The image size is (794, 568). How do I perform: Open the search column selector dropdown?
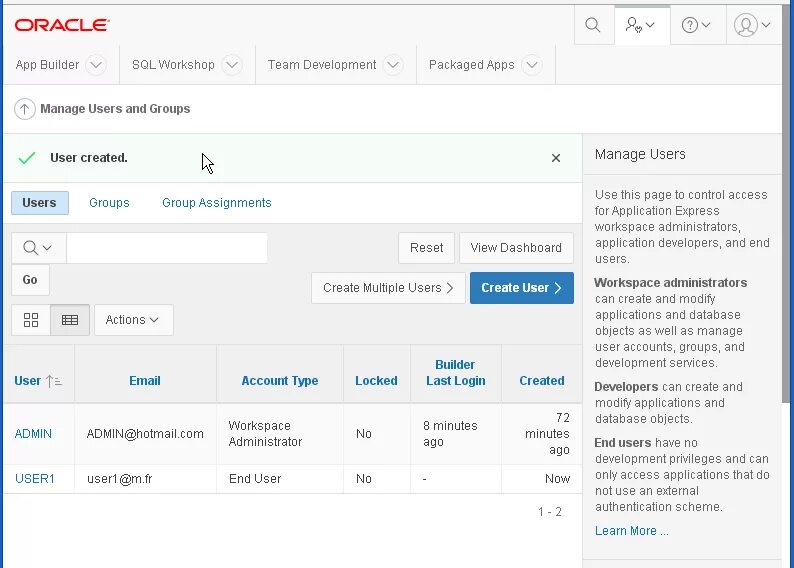(38, 248)
